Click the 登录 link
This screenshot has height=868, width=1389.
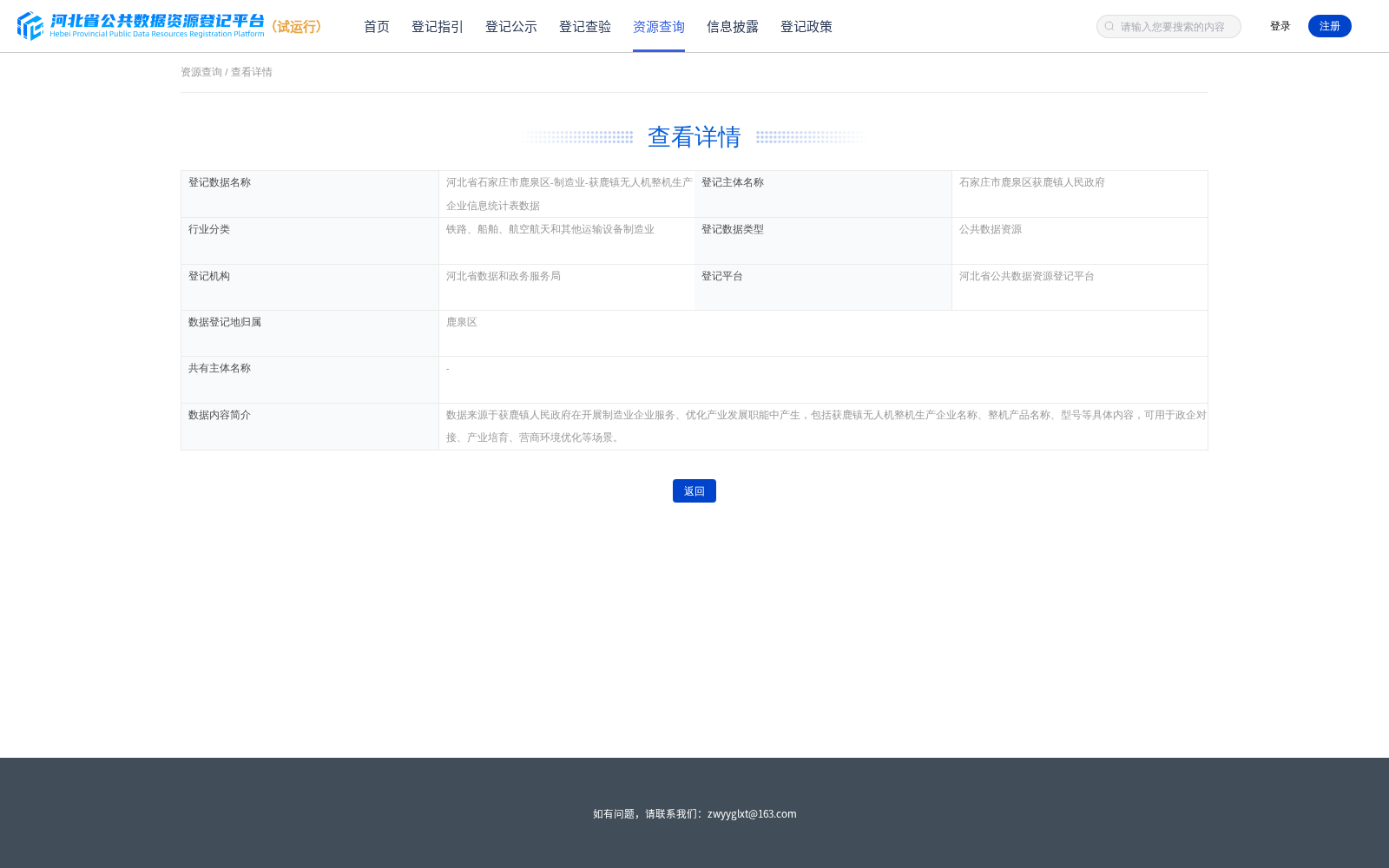tap(1280, 26)
